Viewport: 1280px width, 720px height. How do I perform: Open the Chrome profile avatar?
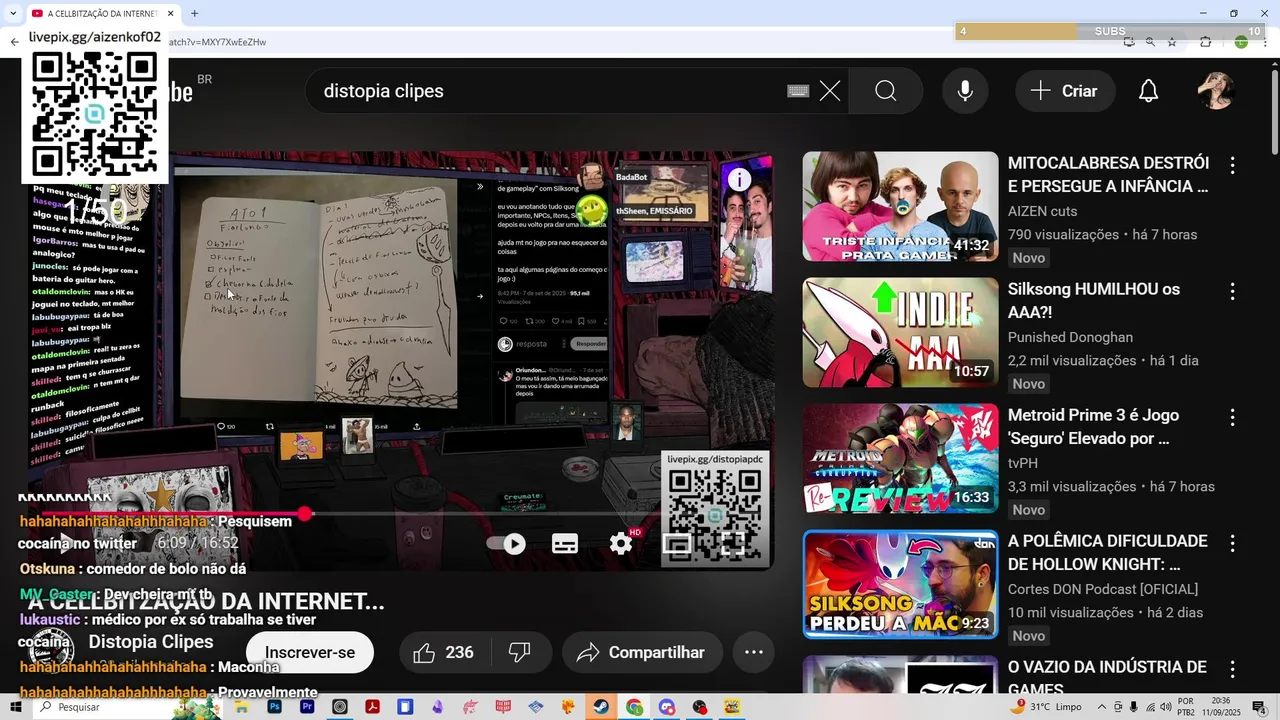click(x=1240, y=42)
